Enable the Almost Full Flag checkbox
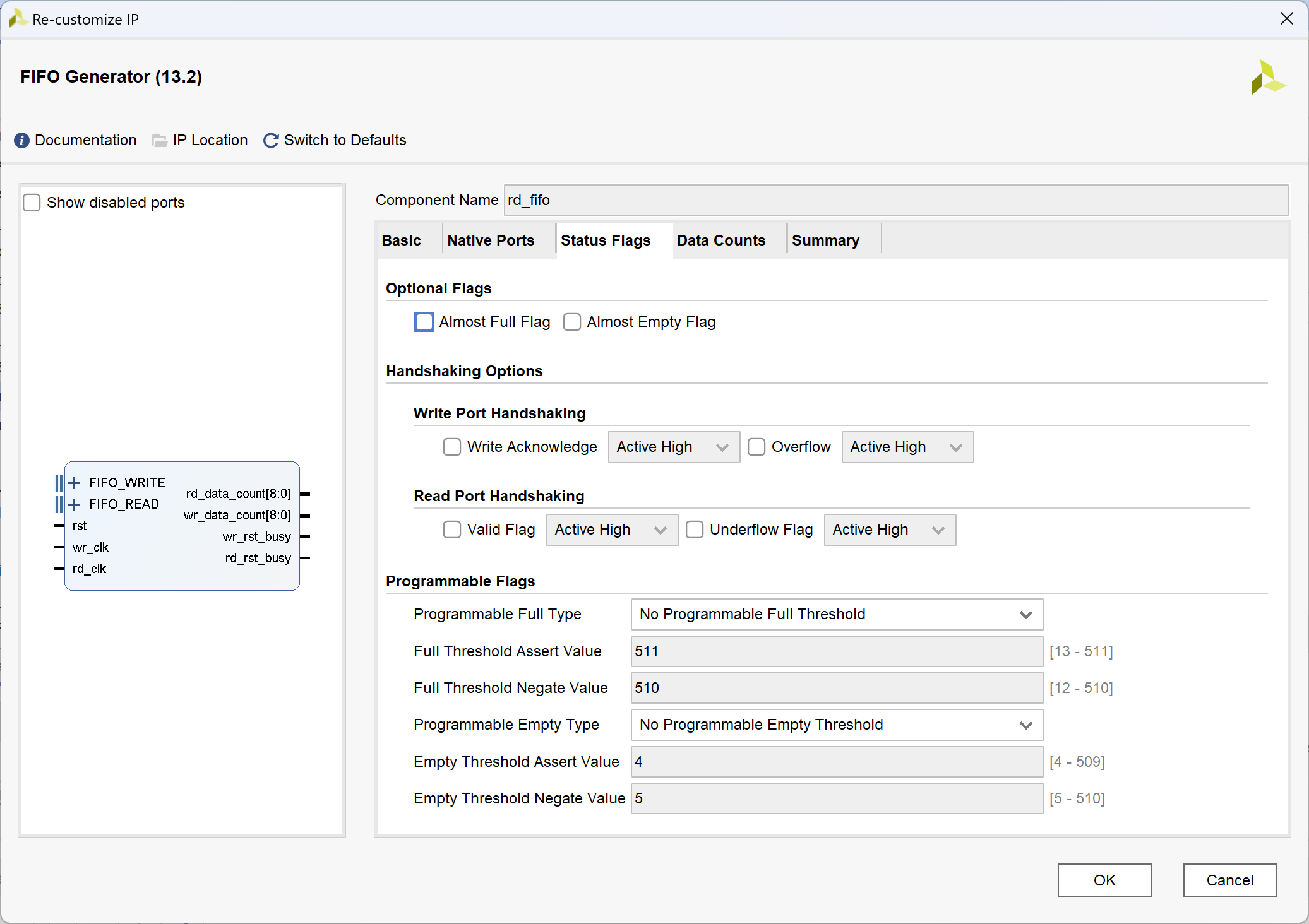This screenshot has height=924, width=1309. (x=424, y=322)
